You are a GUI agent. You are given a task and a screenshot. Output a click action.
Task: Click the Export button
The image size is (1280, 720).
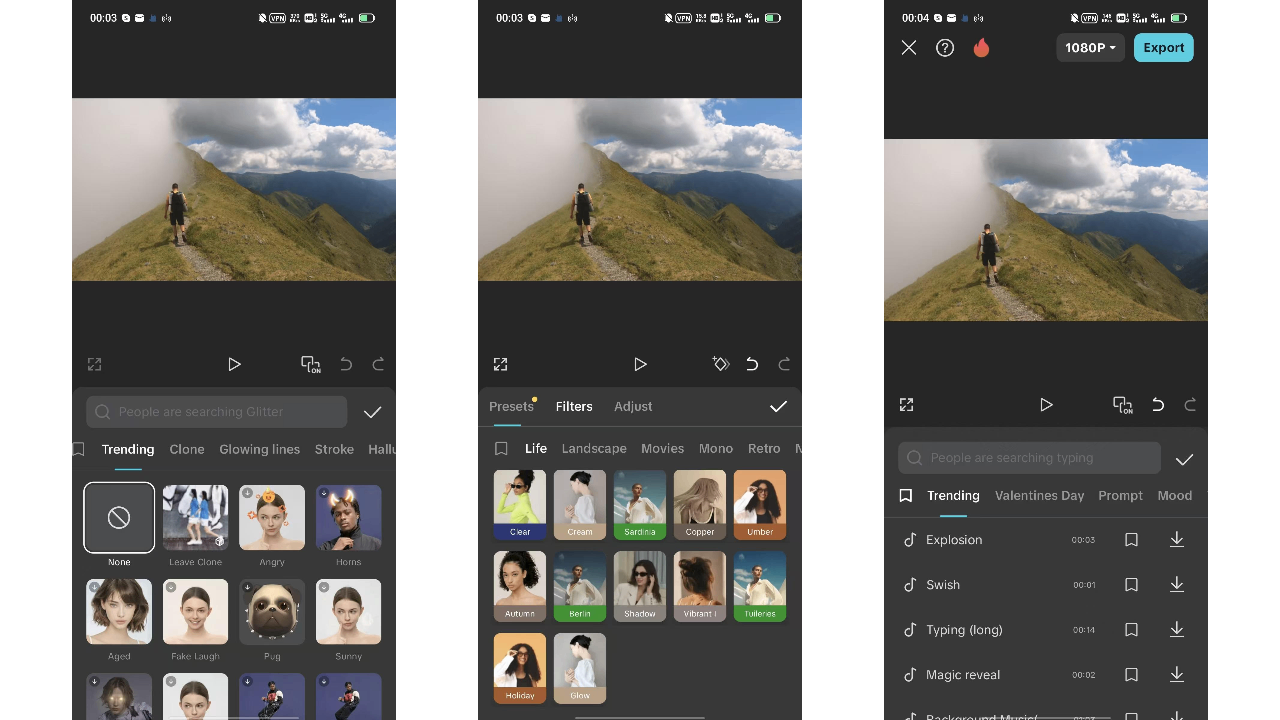pyautogui.click(x=1164, y=48)
